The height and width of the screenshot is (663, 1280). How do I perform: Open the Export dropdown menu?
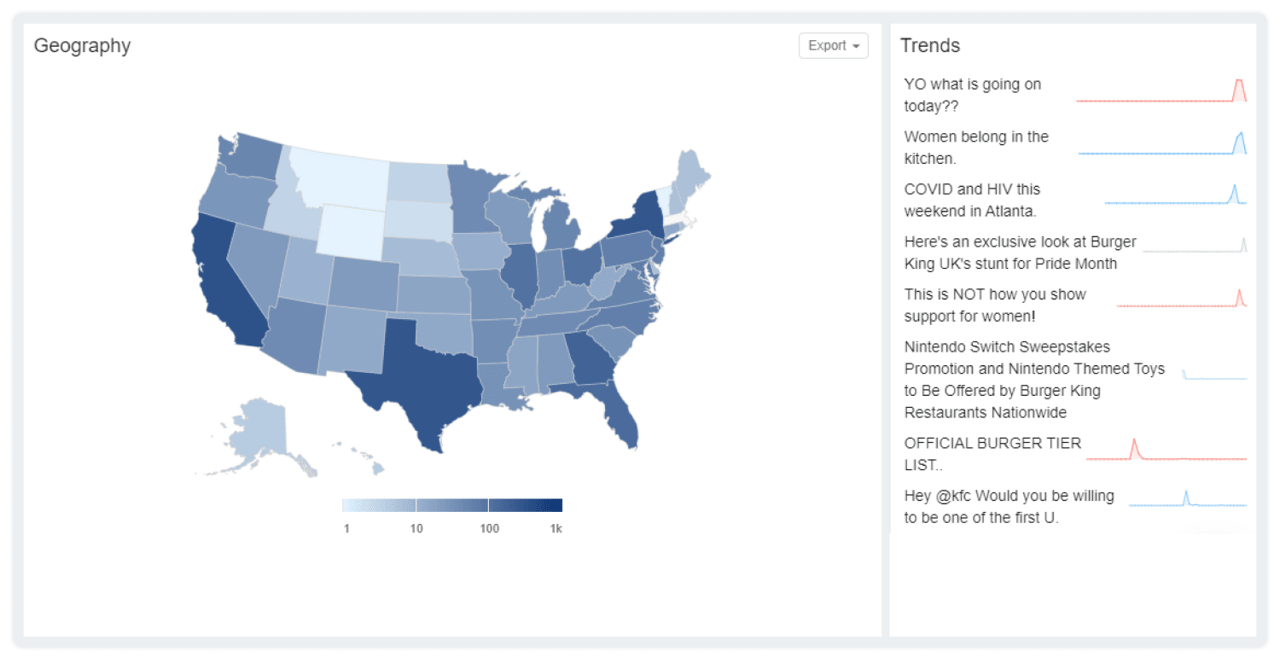coord(833,45)
